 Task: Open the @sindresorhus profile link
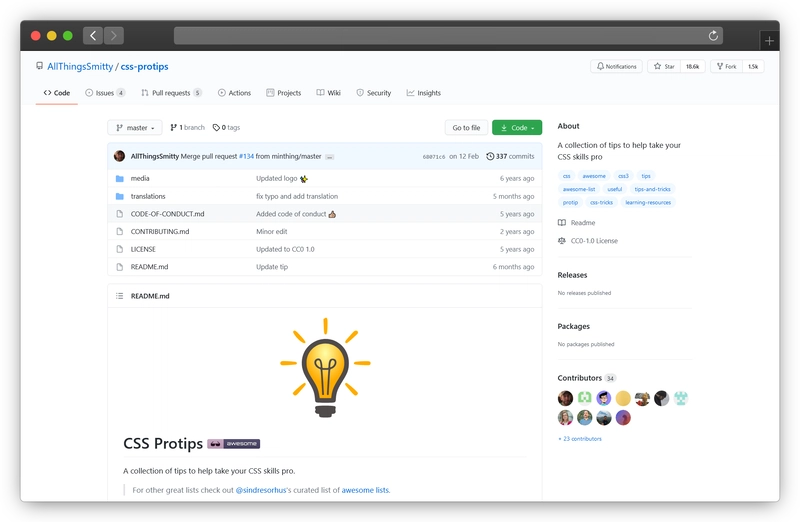[x=261, y=490]
